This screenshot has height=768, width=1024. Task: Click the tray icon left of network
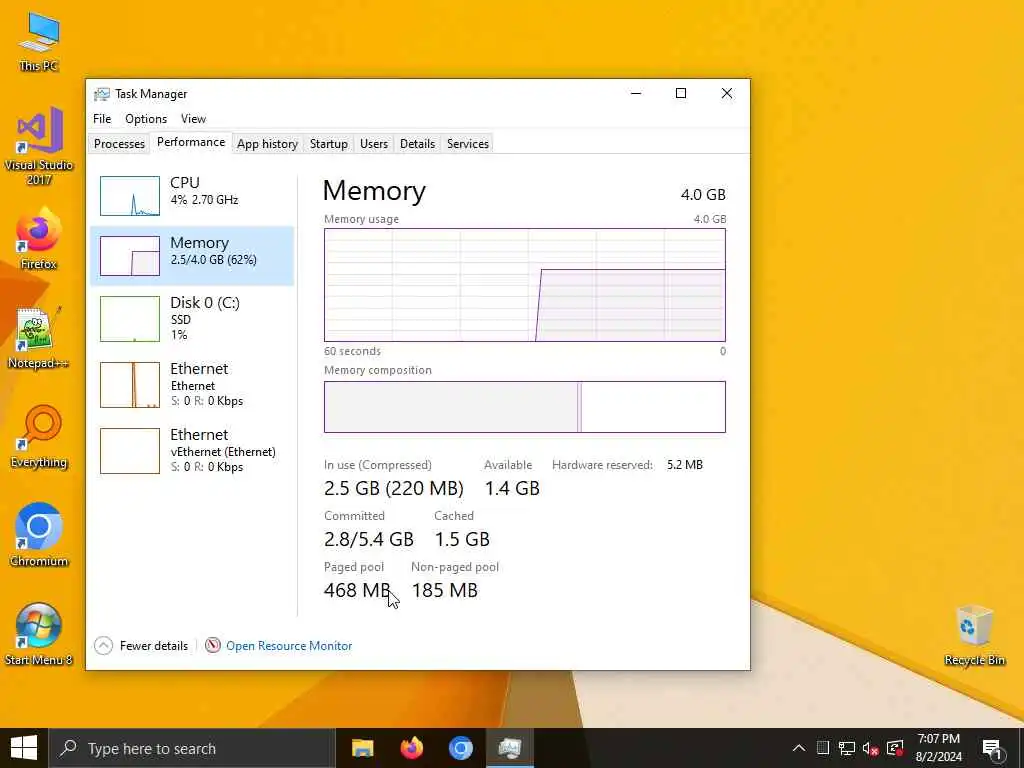(823, 748)
